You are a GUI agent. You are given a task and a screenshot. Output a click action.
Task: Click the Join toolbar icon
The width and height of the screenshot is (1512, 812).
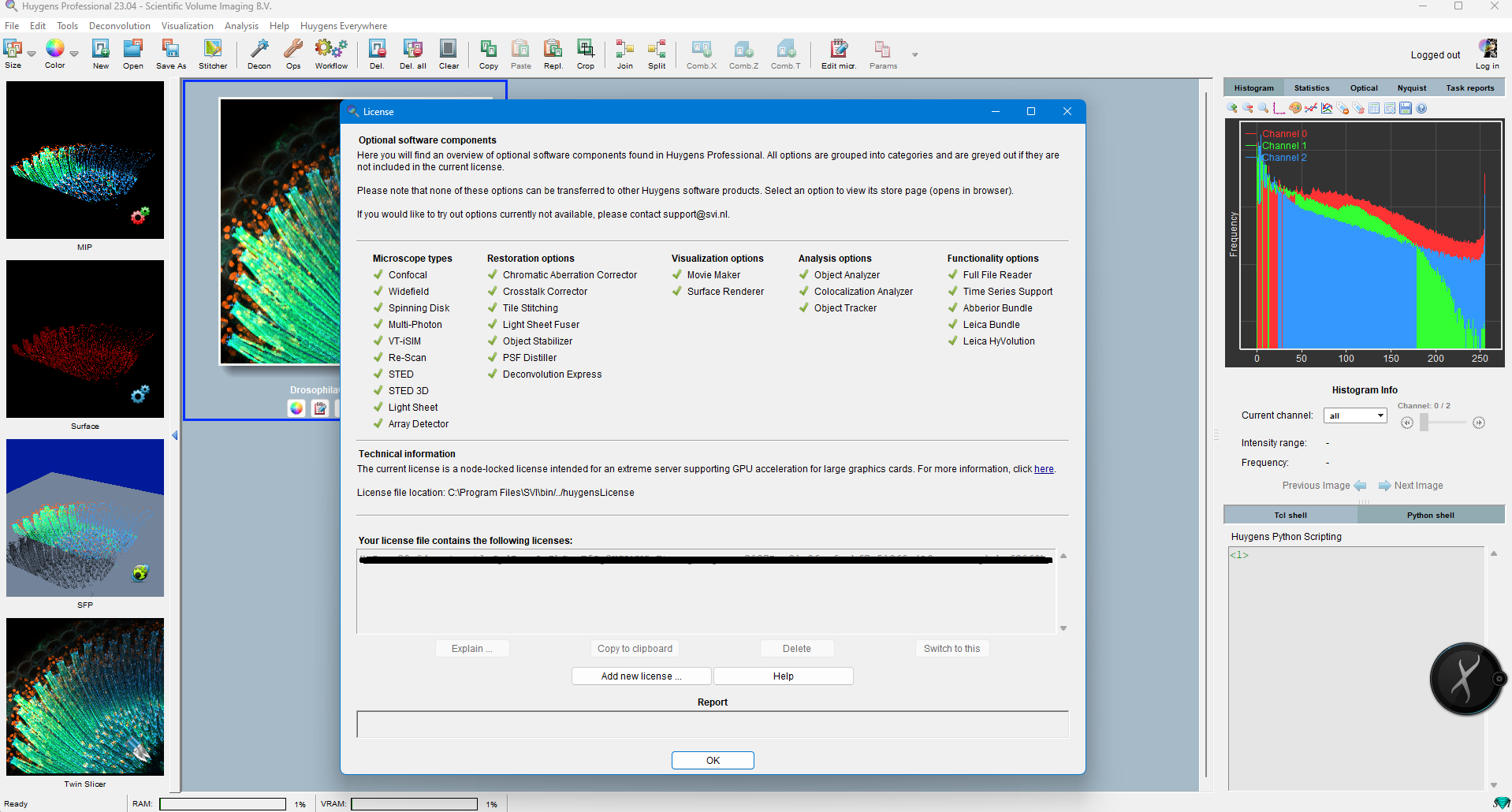625,54
